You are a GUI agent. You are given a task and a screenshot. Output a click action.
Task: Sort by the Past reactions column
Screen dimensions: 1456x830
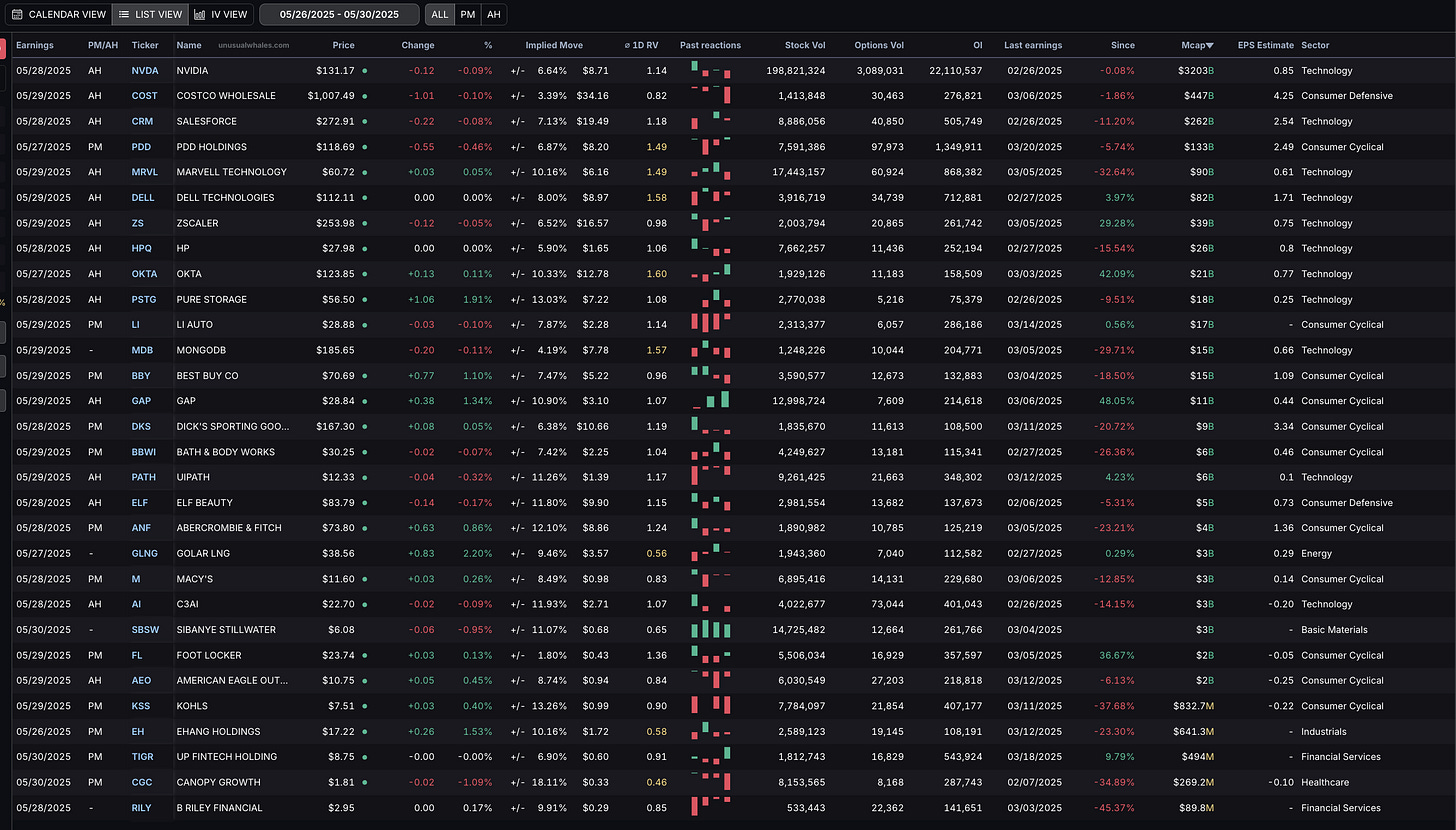coord(710,45)
